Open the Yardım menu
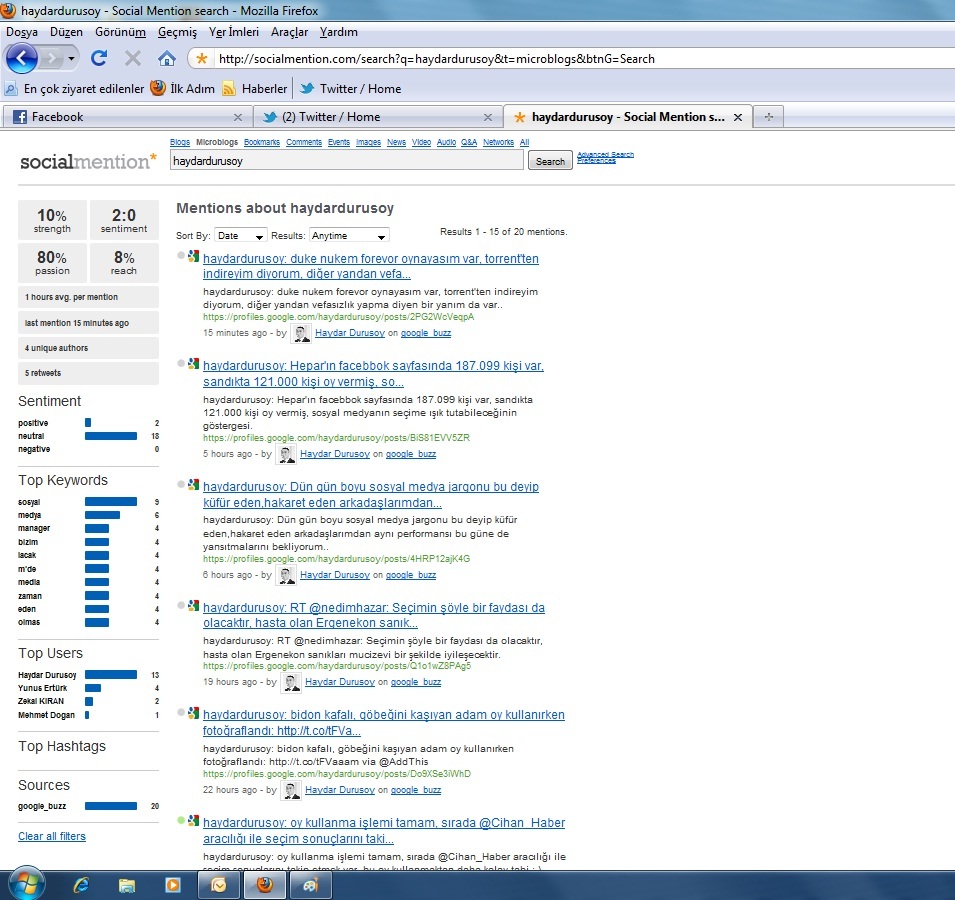This screenshot has height=900, width=955. (x=339, y=32)
